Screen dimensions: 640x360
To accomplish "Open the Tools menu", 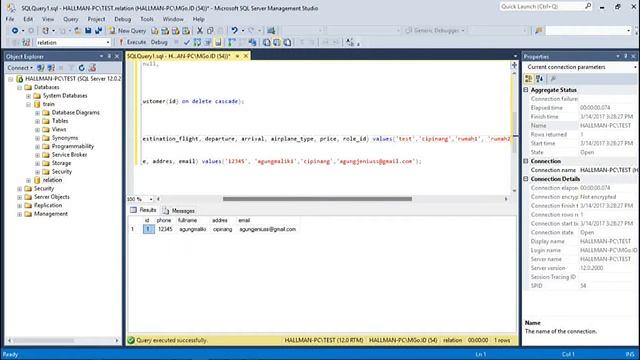I will (147, 19).
